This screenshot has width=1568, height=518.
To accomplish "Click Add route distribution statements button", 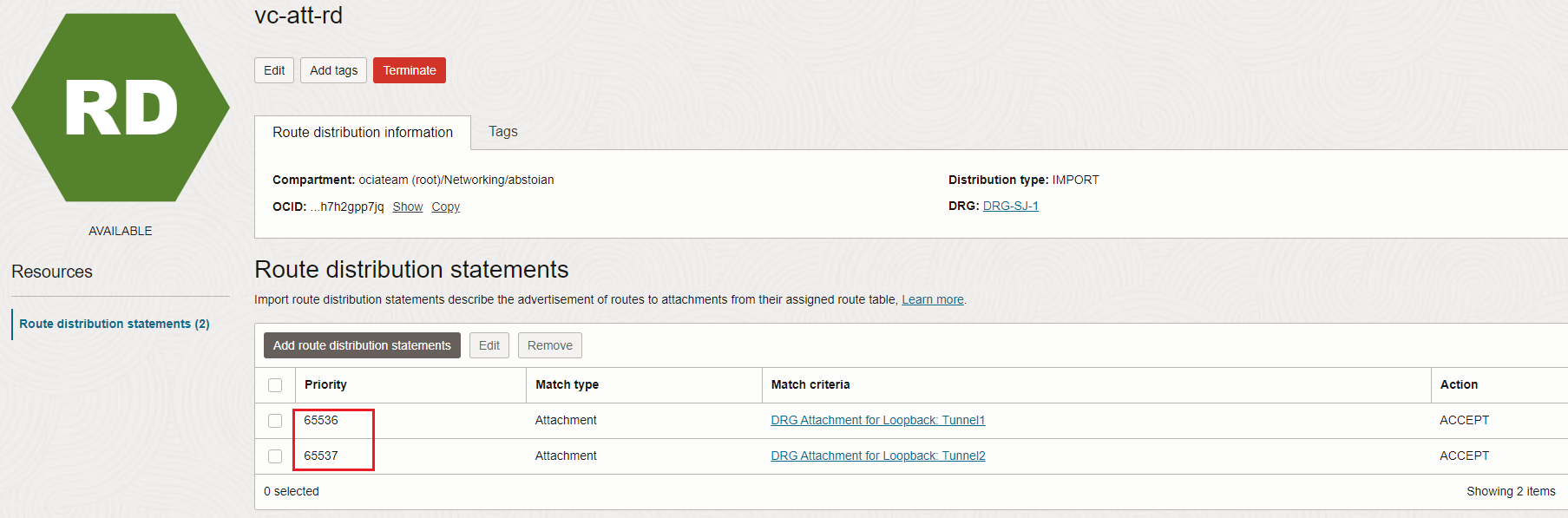I will coord(362,345).
